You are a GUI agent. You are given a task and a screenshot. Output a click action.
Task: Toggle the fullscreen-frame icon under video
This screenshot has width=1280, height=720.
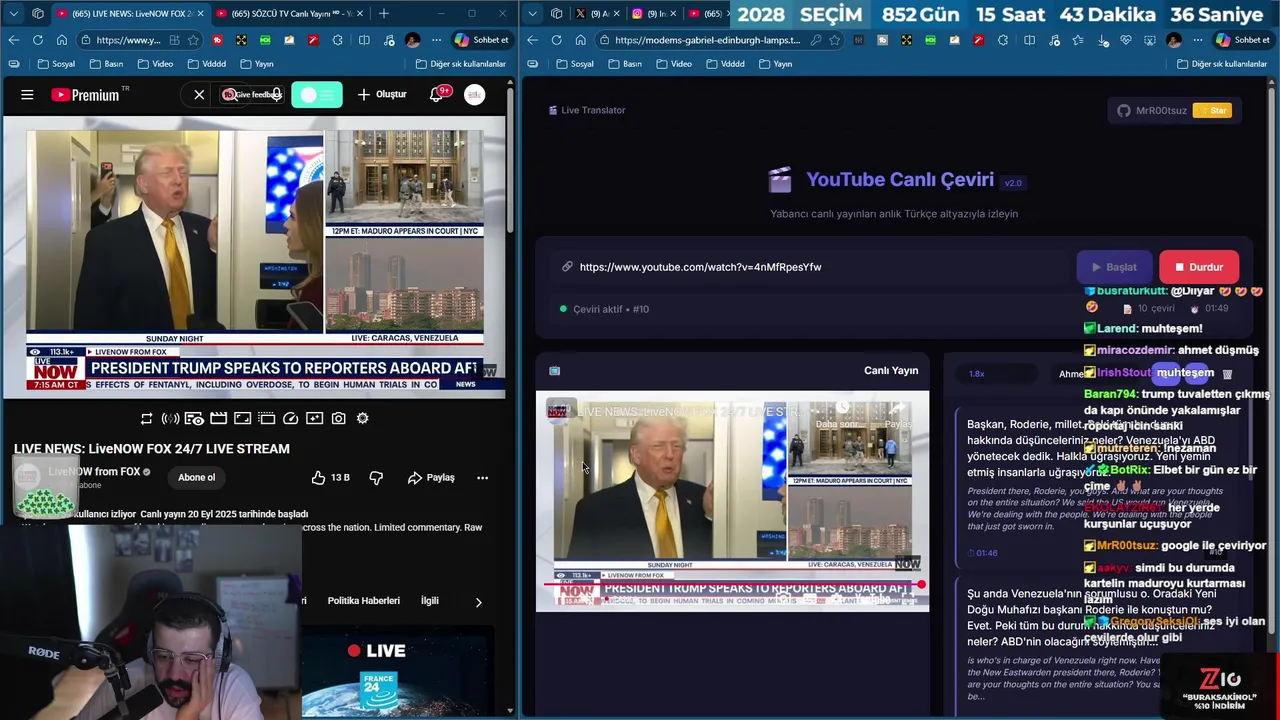tap(242, 418)
